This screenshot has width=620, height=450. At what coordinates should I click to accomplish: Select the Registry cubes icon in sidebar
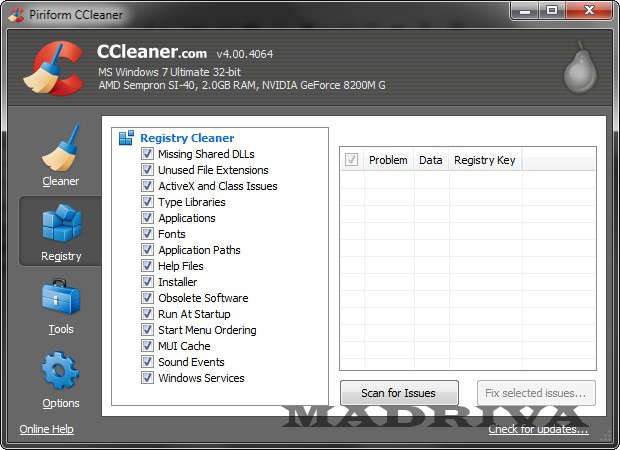pos(61,223)
